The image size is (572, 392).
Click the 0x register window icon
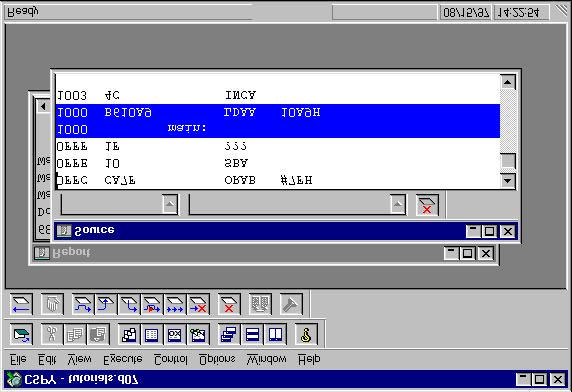tap(175, 334)
